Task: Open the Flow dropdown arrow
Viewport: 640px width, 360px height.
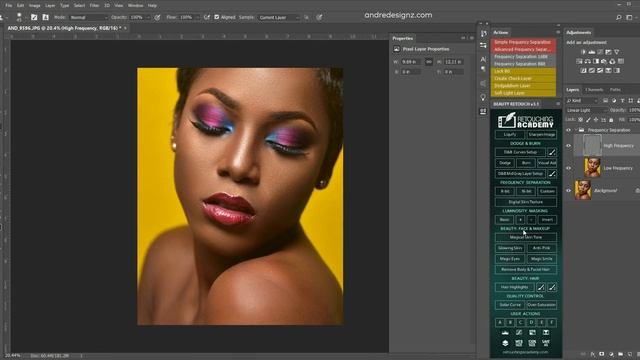Action: pos(197,18)
